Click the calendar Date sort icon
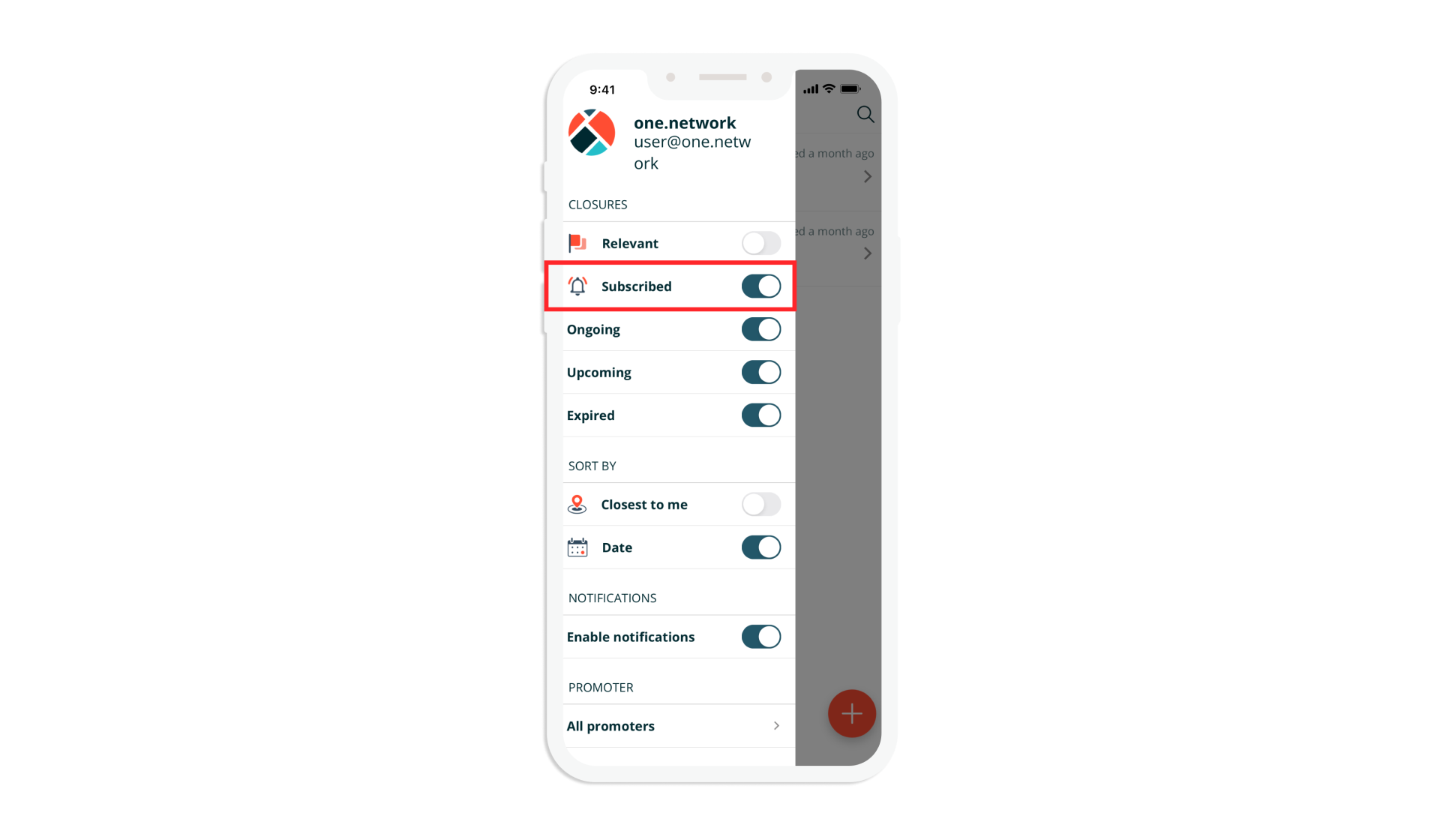 [578, 547]
